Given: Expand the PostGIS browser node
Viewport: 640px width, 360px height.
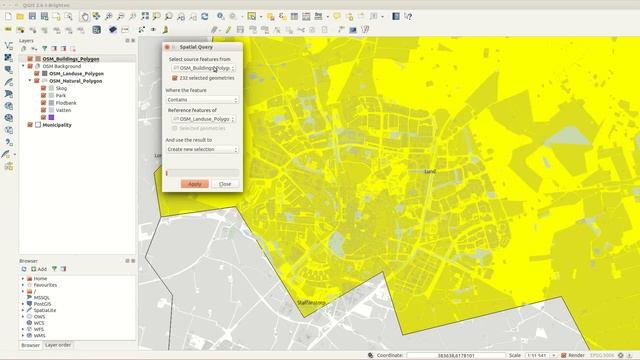Looking at the screenshot, I should (x=23, y=304).
